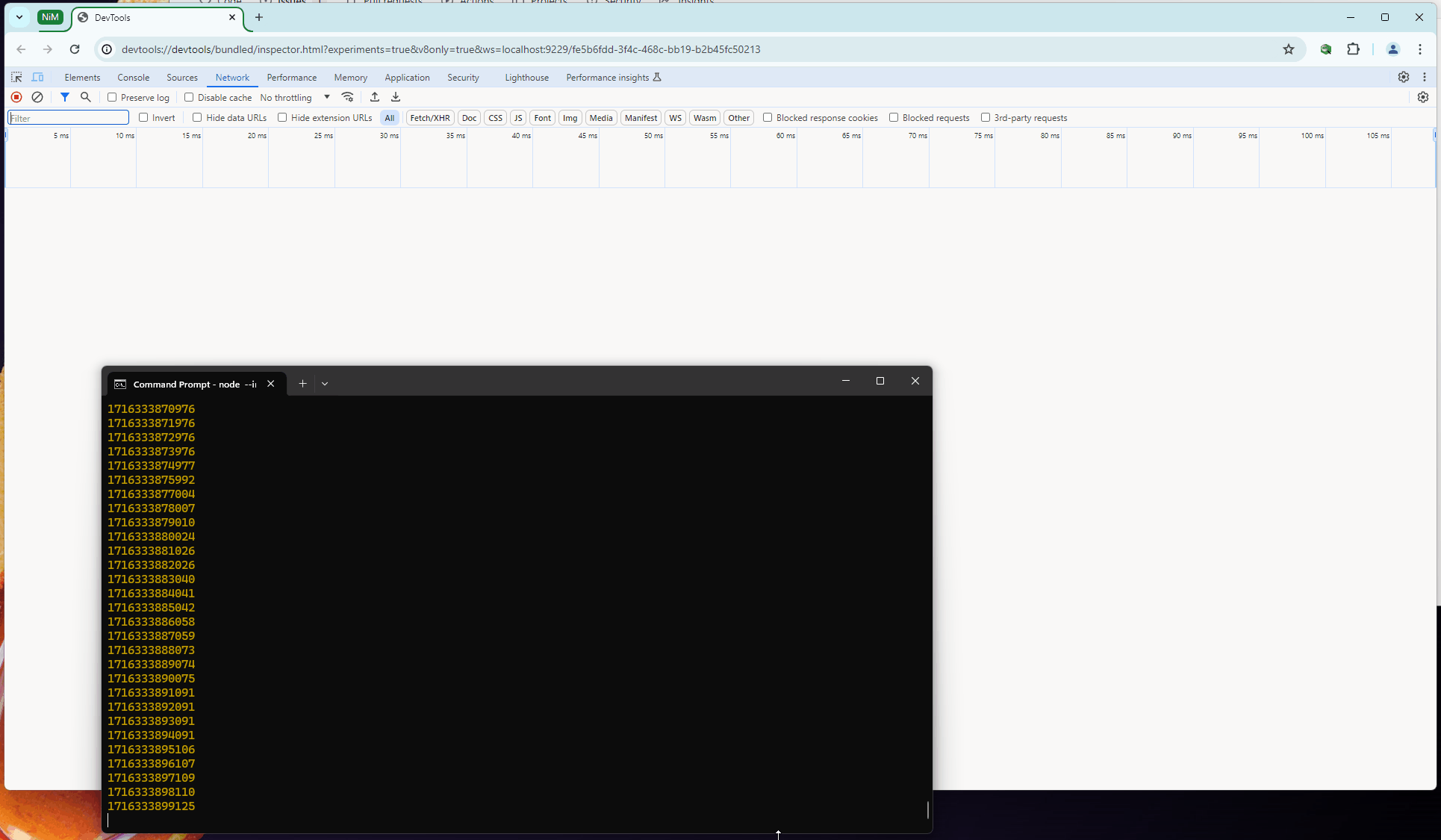The image size is (1441, 840).
Task: Click the network Filter text field
Action: (x=68, y=118)
